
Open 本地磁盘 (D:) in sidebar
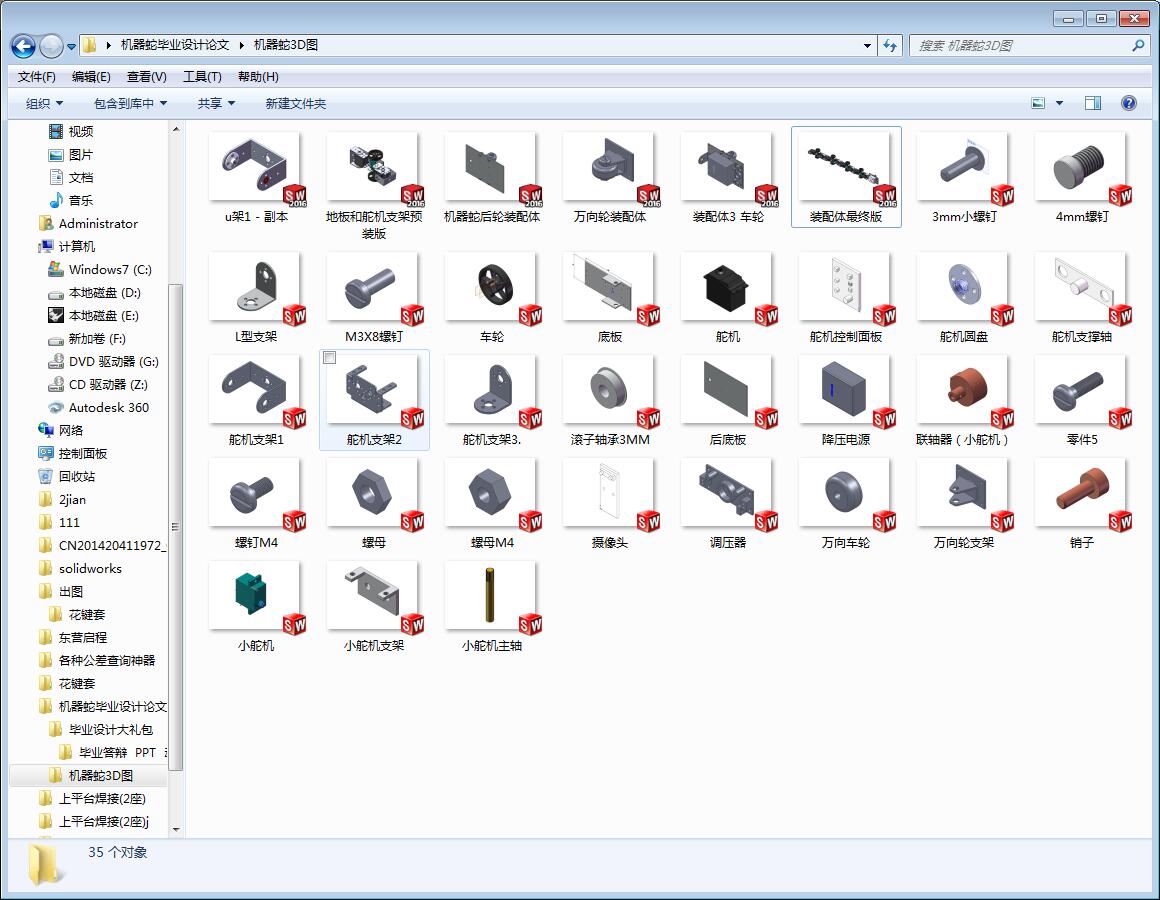(x=94, y=293)
